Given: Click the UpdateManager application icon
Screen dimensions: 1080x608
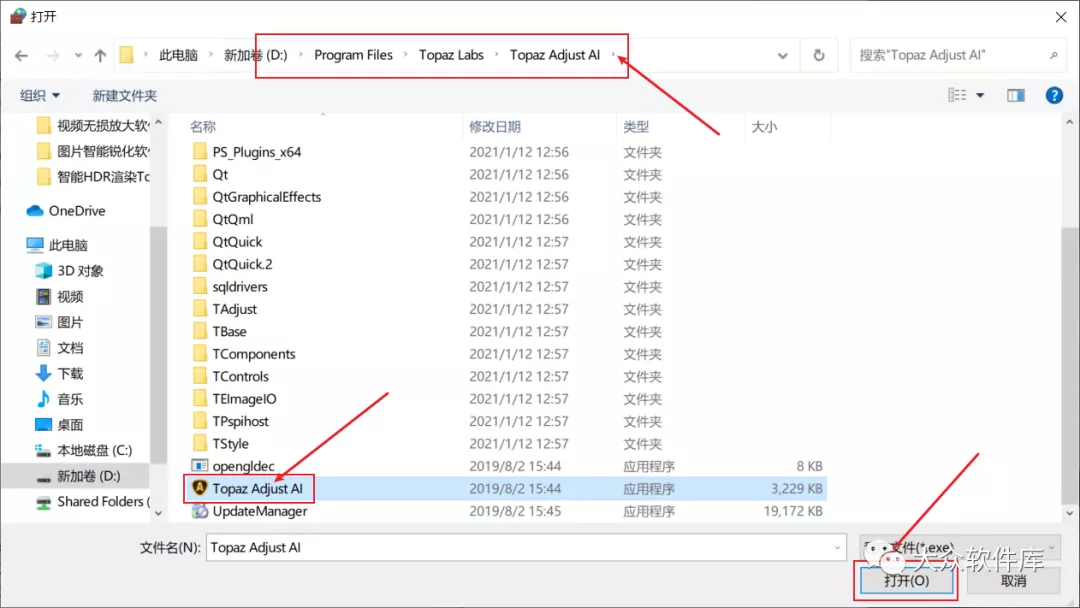Looking at the screenshot, I should (x=199, y=511).
